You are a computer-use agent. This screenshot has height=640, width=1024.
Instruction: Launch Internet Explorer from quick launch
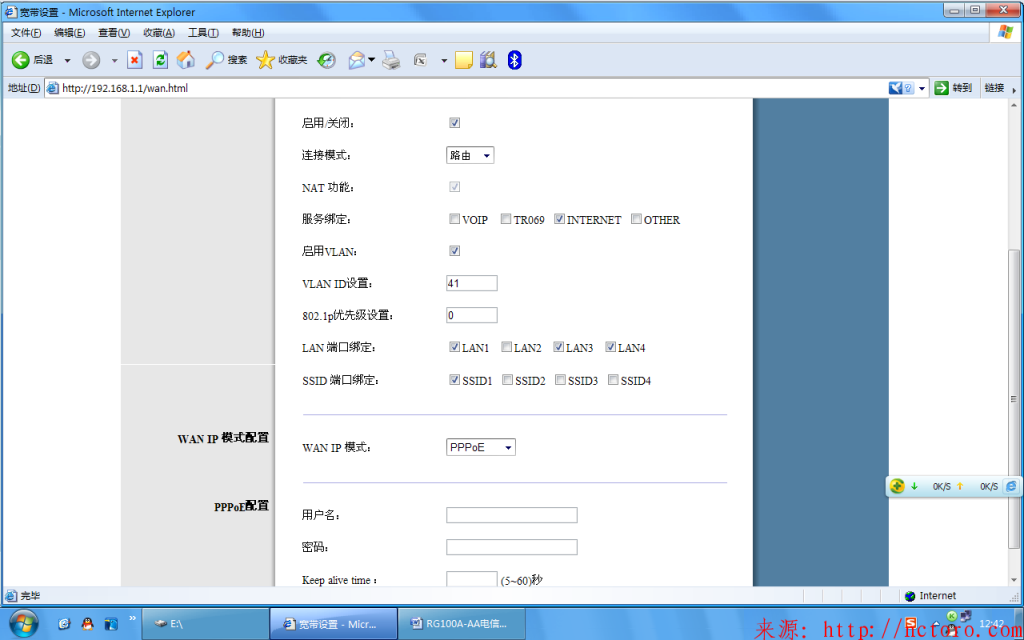(x=64, y=624)
